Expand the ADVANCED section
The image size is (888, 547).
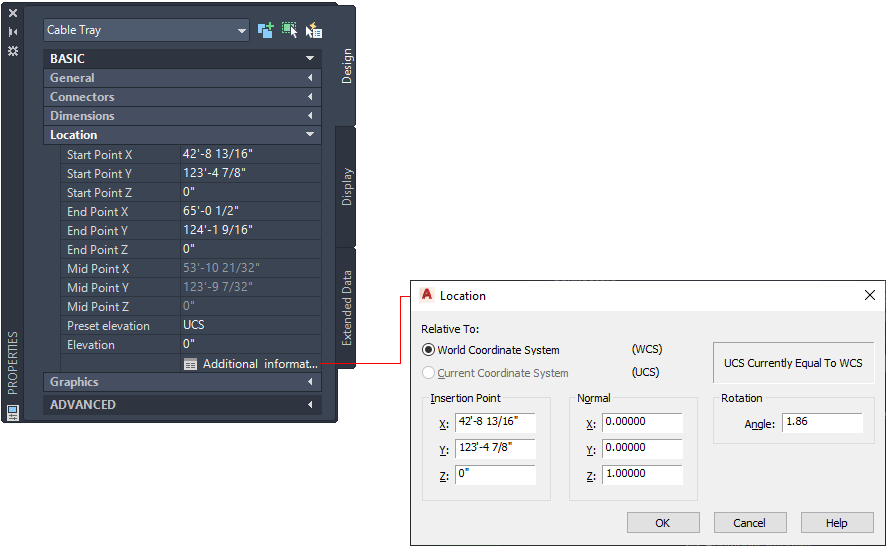(x=182, y=404)
